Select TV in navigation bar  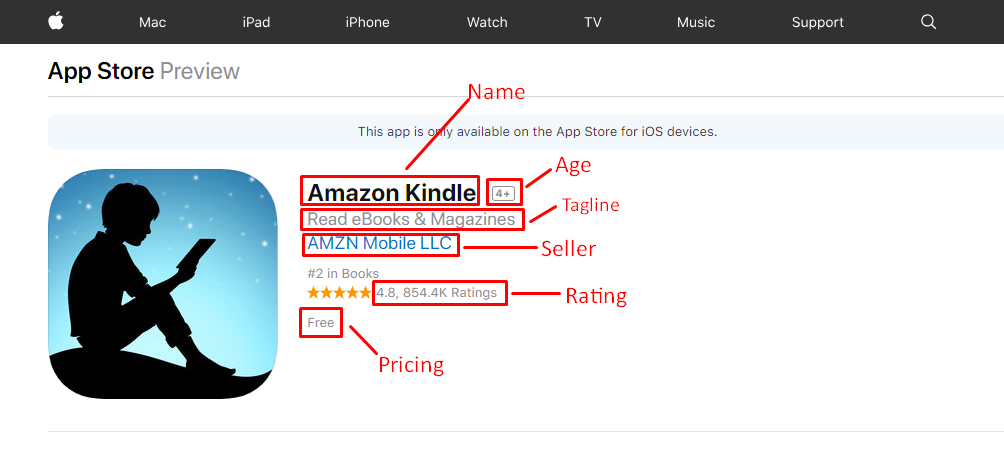[593, 22]
